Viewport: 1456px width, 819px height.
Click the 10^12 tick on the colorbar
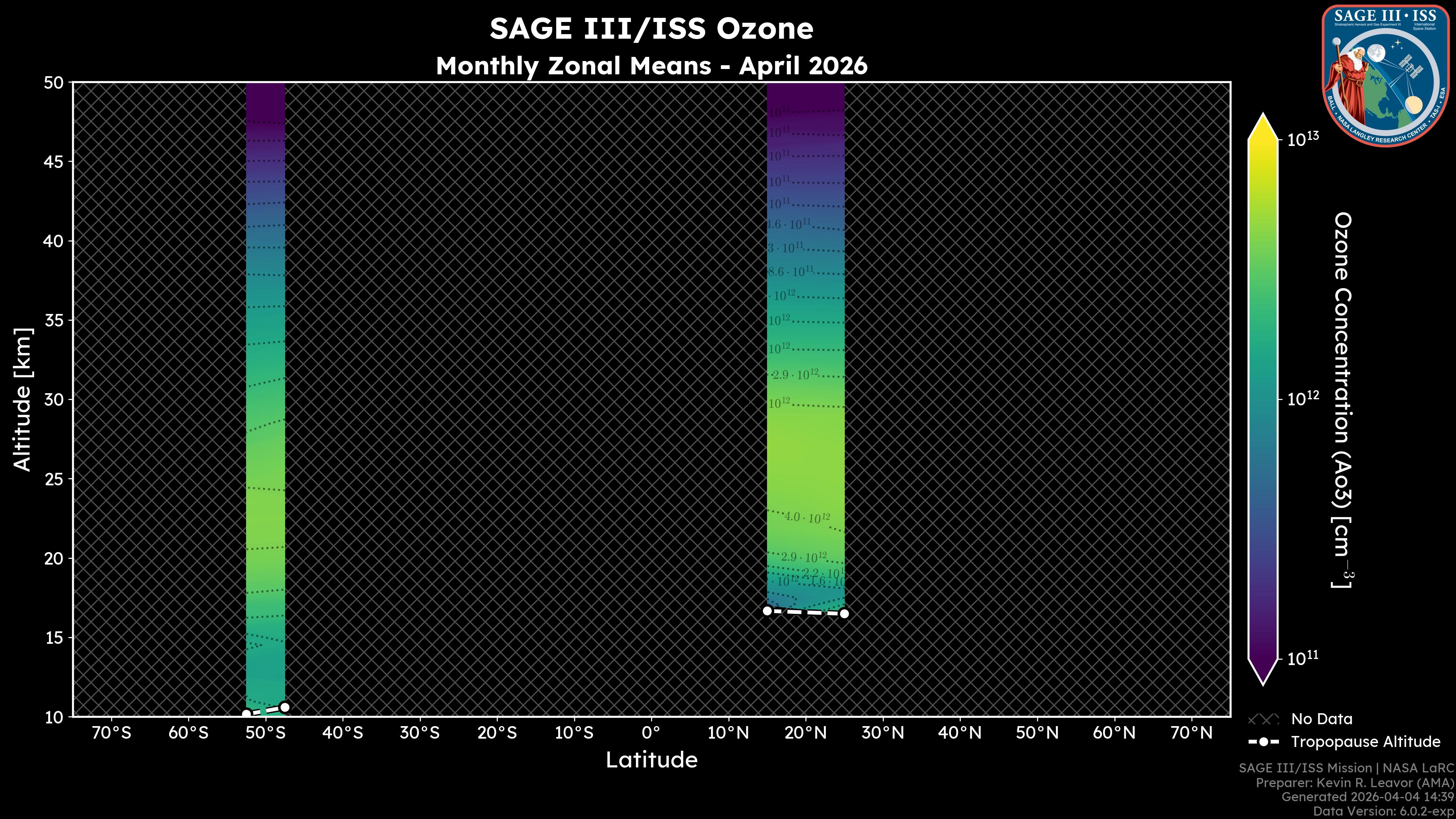[1303, 399]
